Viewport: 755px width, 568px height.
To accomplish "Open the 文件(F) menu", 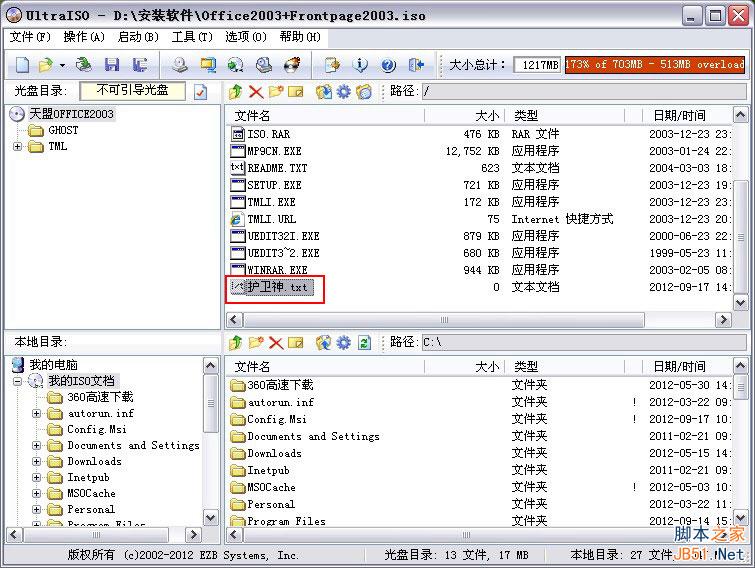I will coord(30,37).
